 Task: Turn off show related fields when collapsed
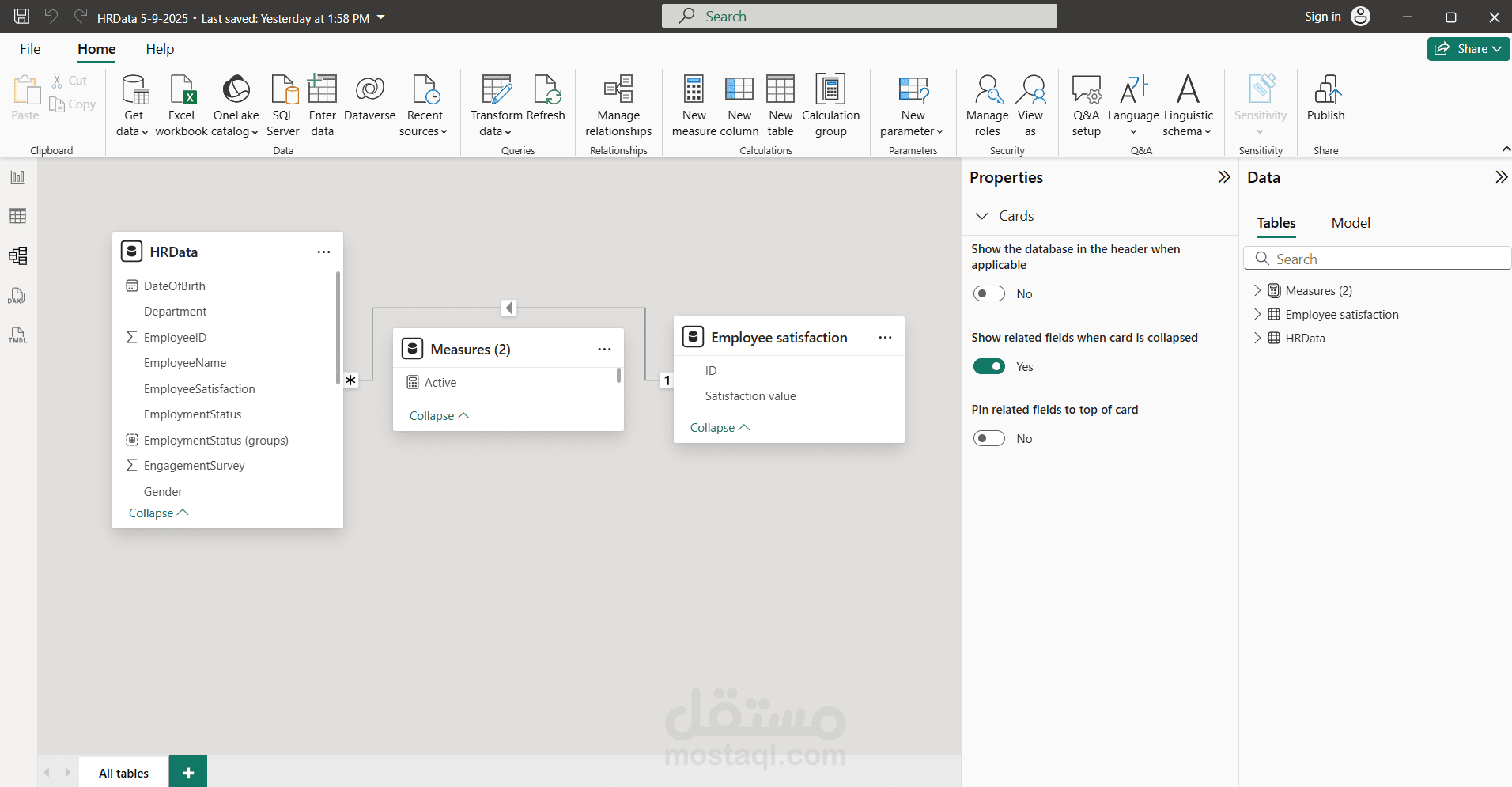tap(989, 366)
